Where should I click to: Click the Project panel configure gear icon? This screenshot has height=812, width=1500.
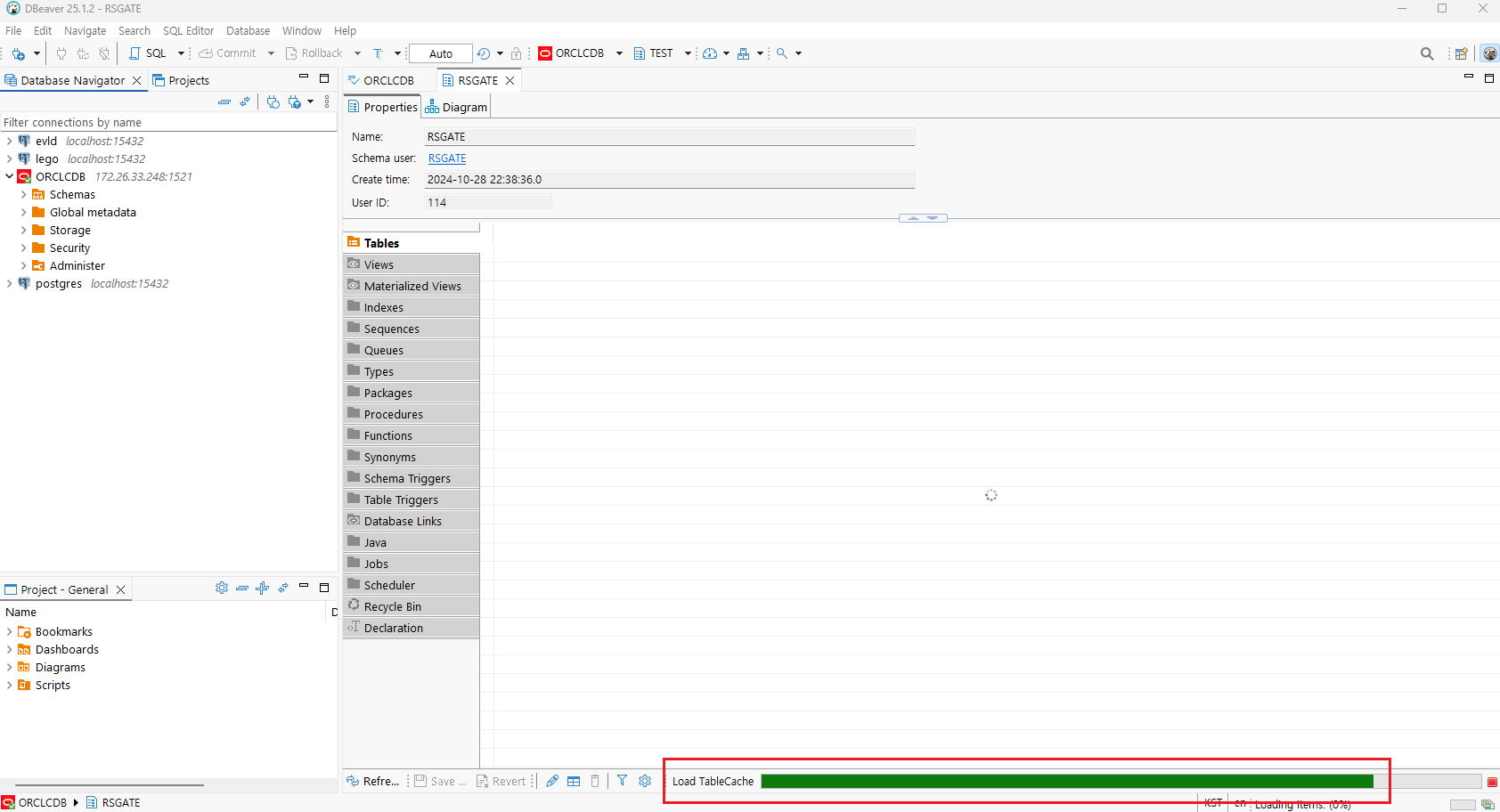click(x=222, y=588)
